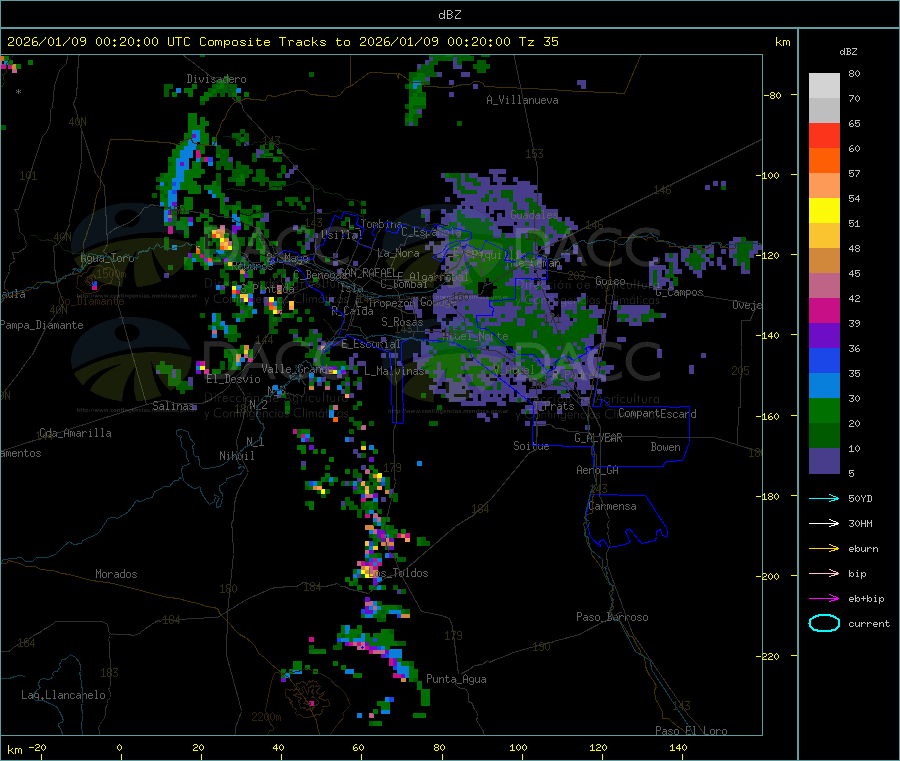Click the white 30HM arrow legend icon
Screen dimensions: 900x761
coord(824,523)
